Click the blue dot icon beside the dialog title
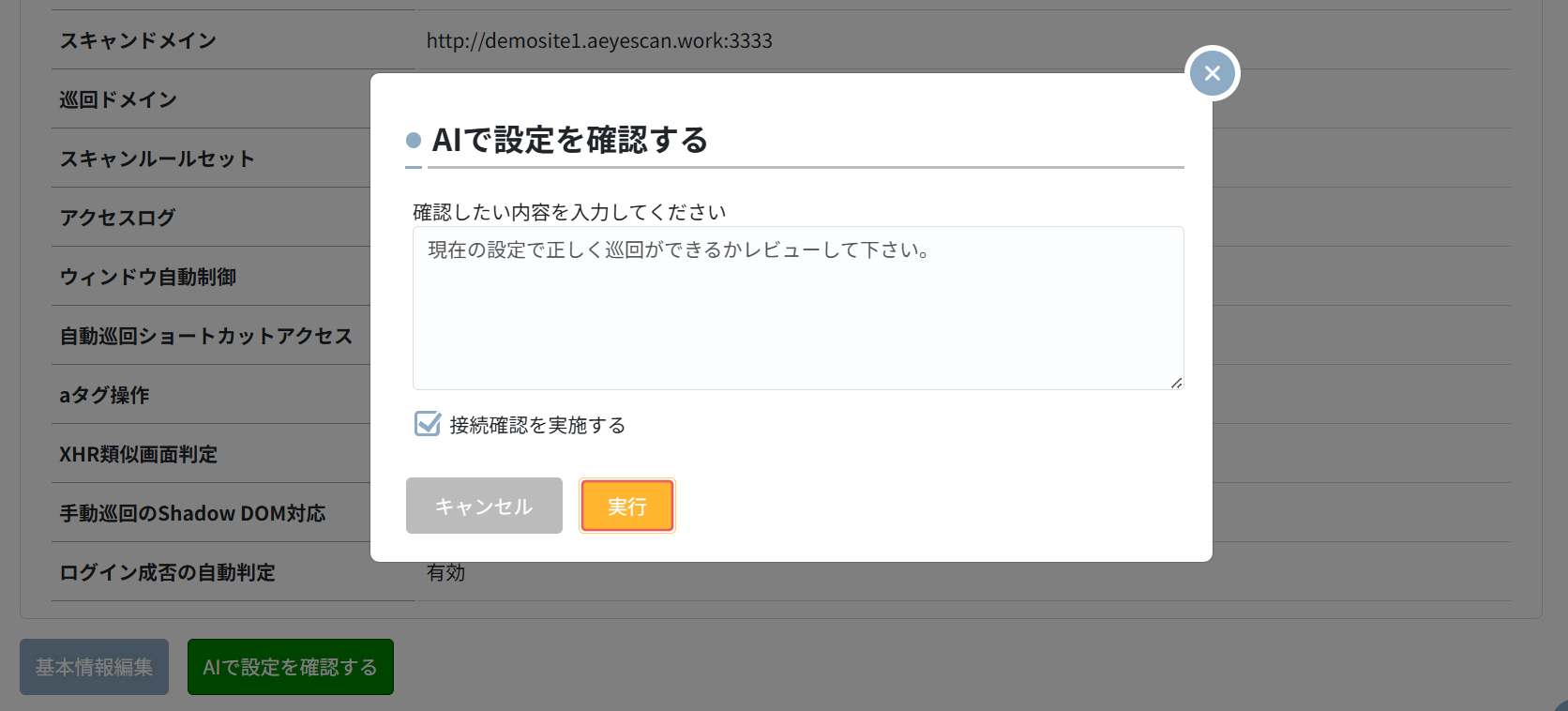The height and width of the screenshot is (711, 1568). click(414, 141)
